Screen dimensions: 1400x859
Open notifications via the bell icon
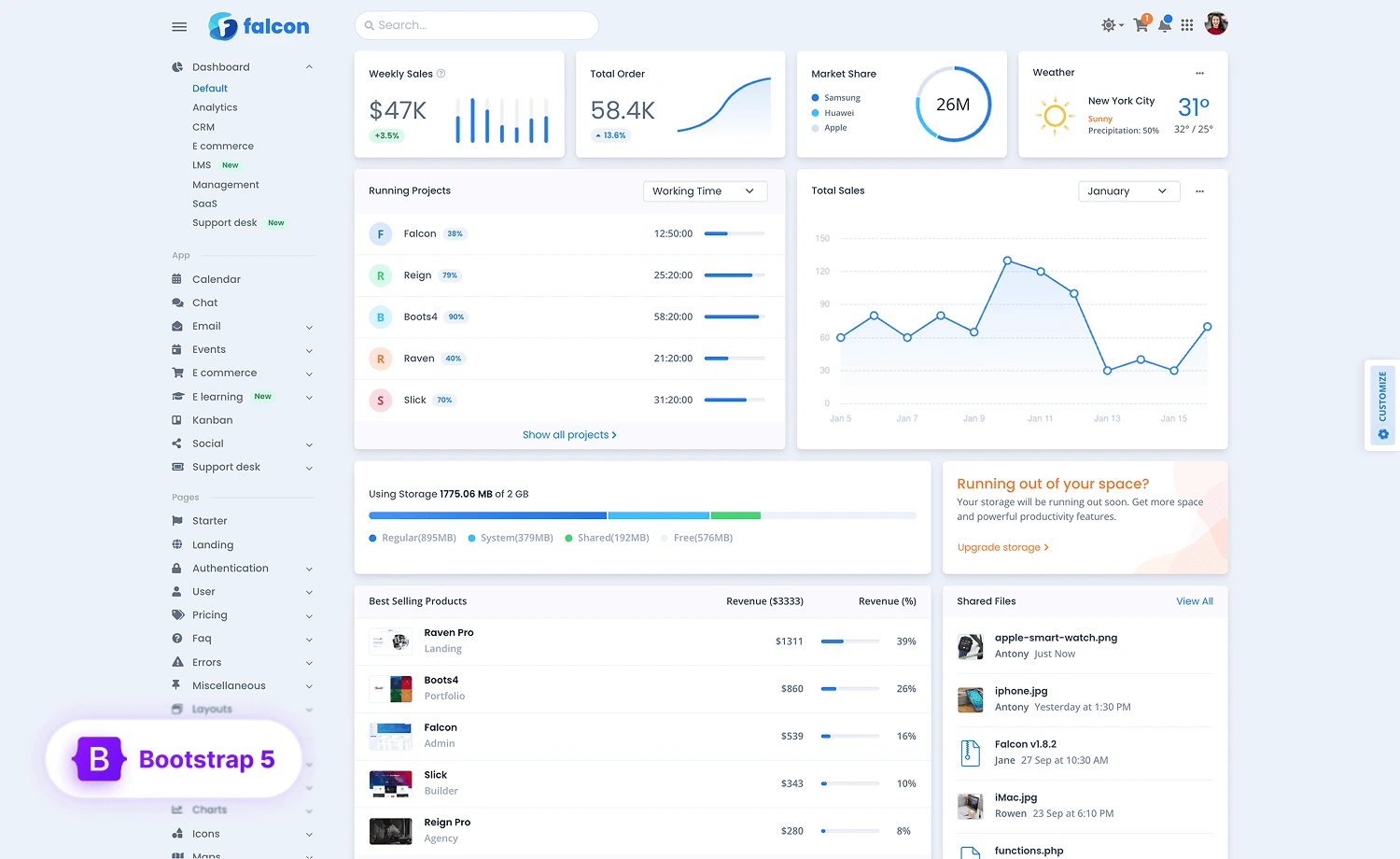point(1165,25)
